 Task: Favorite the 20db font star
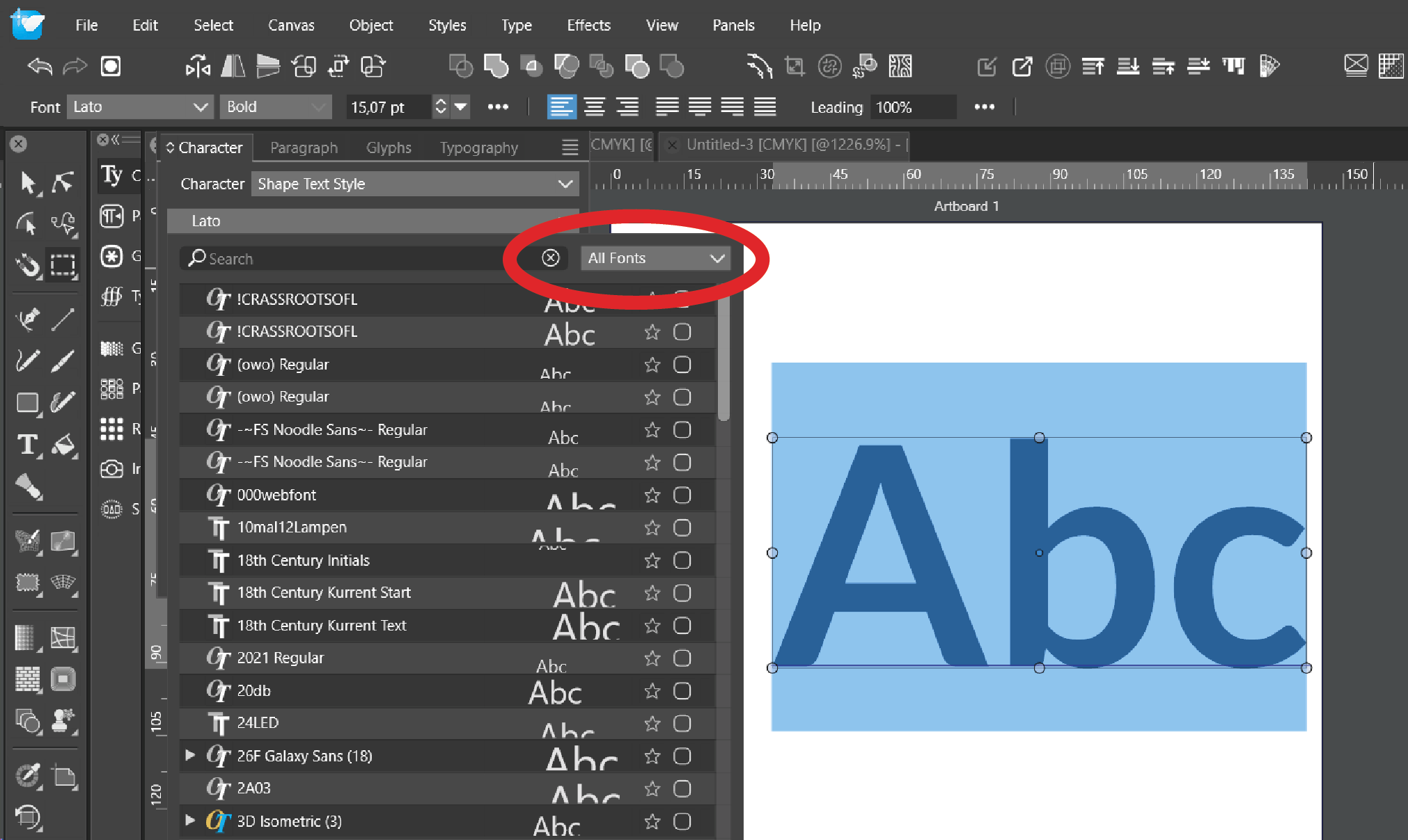click(x=652, y=691)
